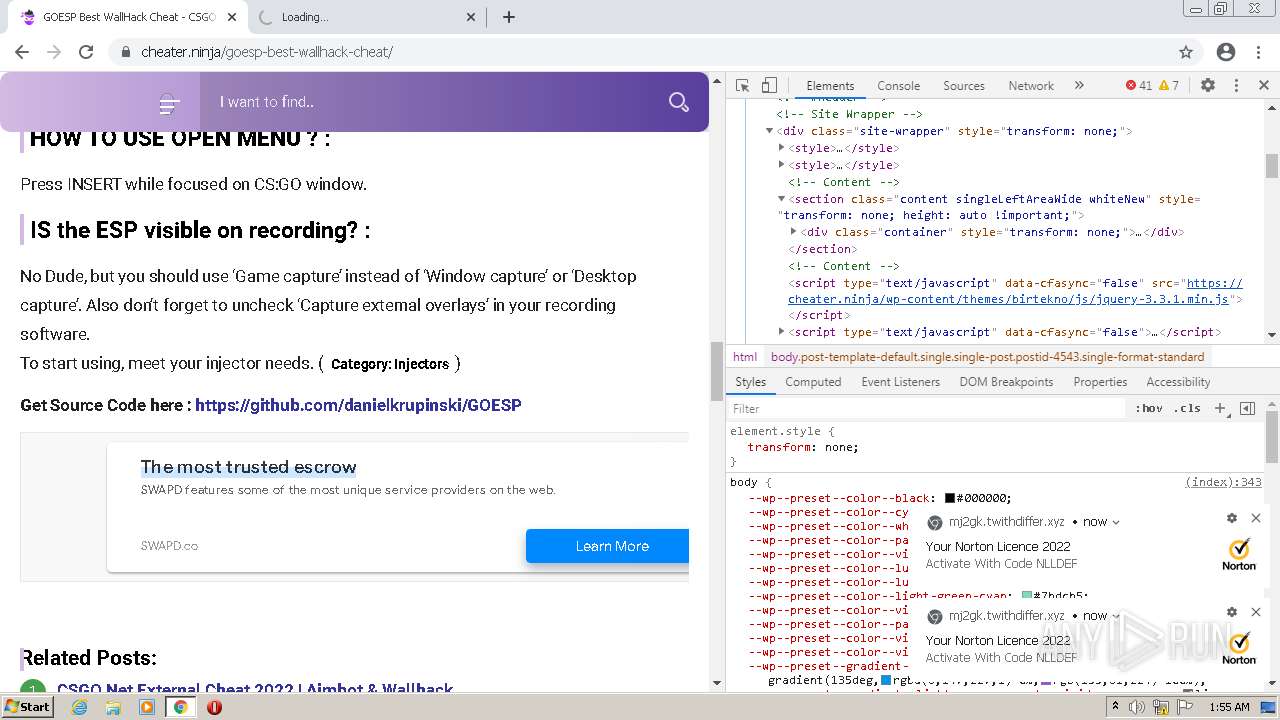Open jquery-3.3.1.min.js source link
Screen dimensions: 1280x720
[1015, 291]
